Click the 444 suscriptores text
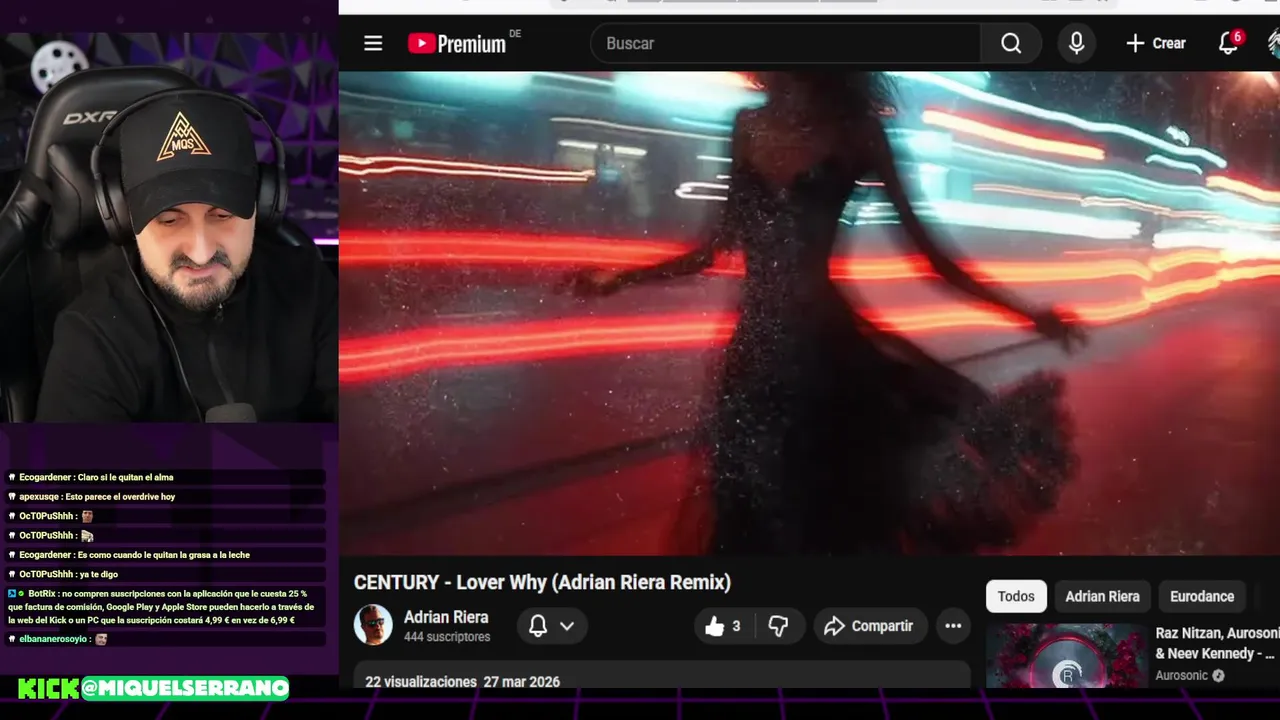The width and height of the screenshot is (1280, 720). click(447, 637)
